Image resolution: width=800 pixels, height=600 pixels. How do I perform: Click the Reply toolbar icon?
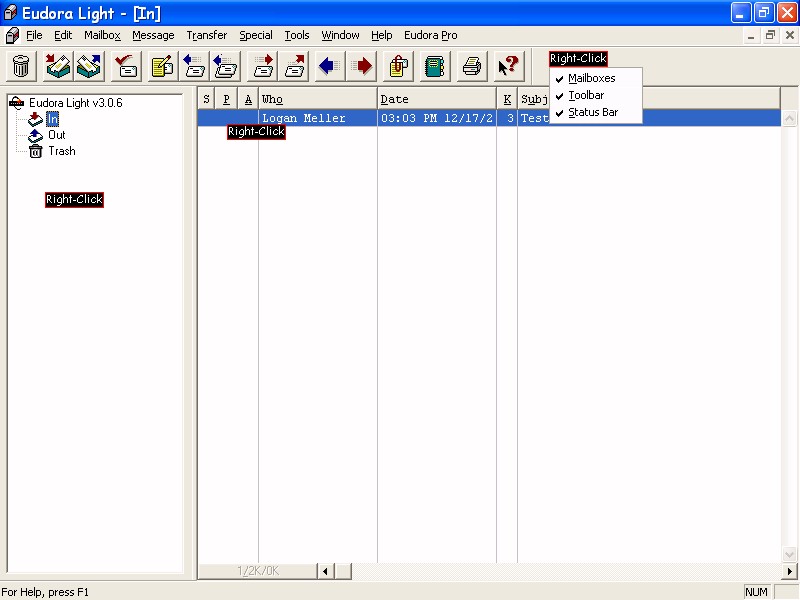tap(194, 66)
